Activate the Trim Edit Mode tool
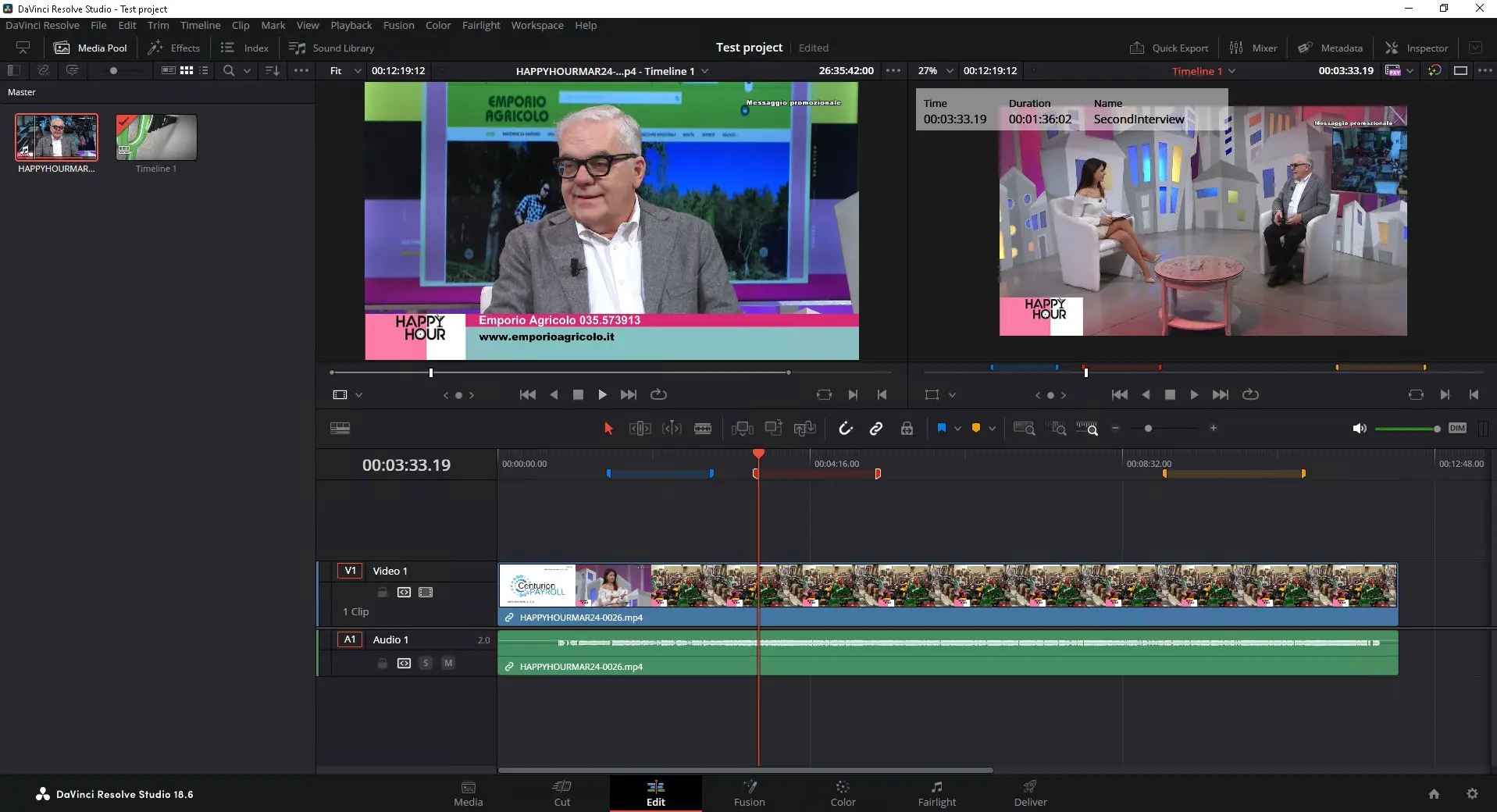 pyautogui.click(x=640, y=429)
